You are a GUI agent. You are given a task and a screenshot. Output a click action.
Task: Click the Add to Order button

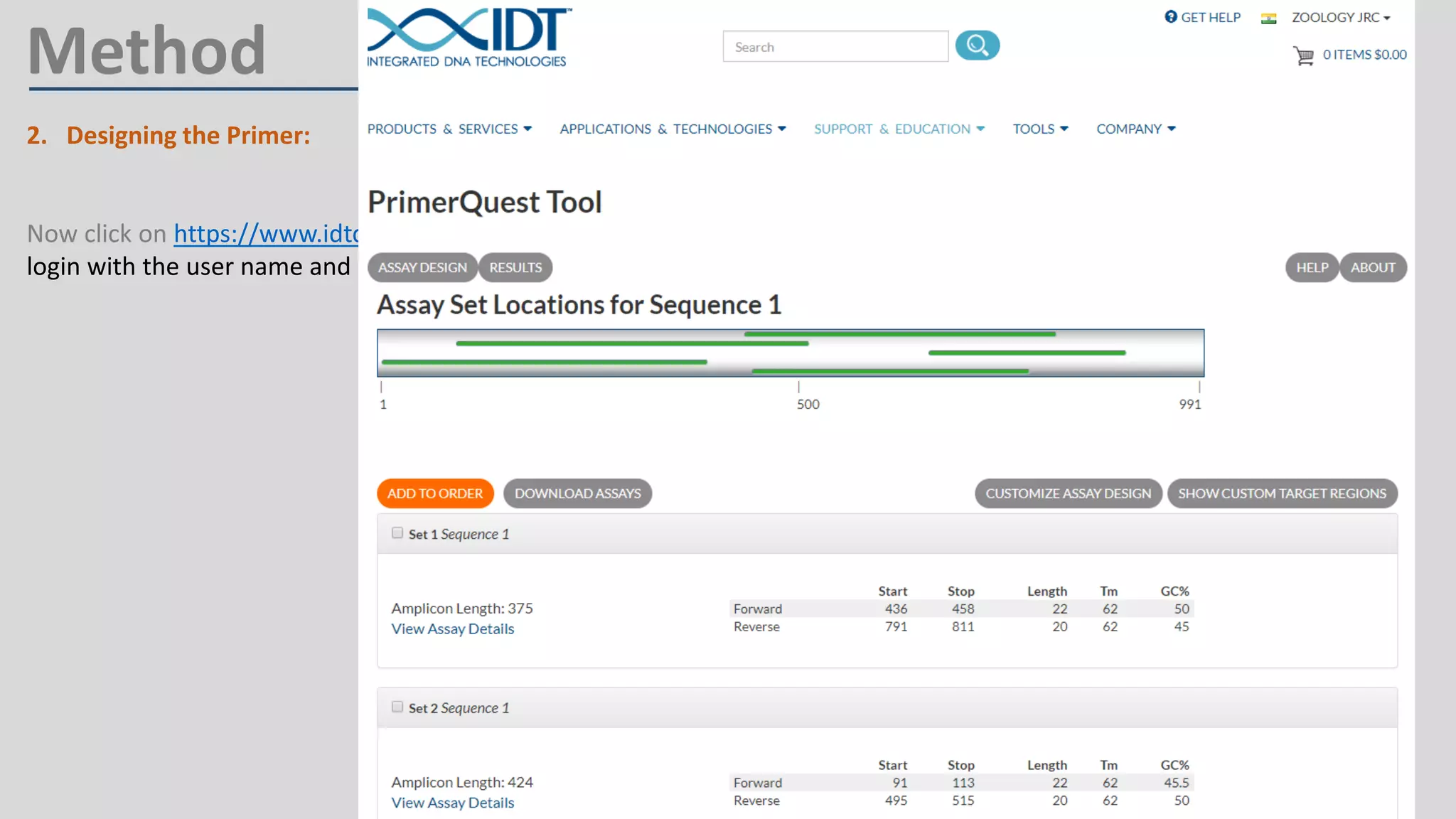[435, 493]
